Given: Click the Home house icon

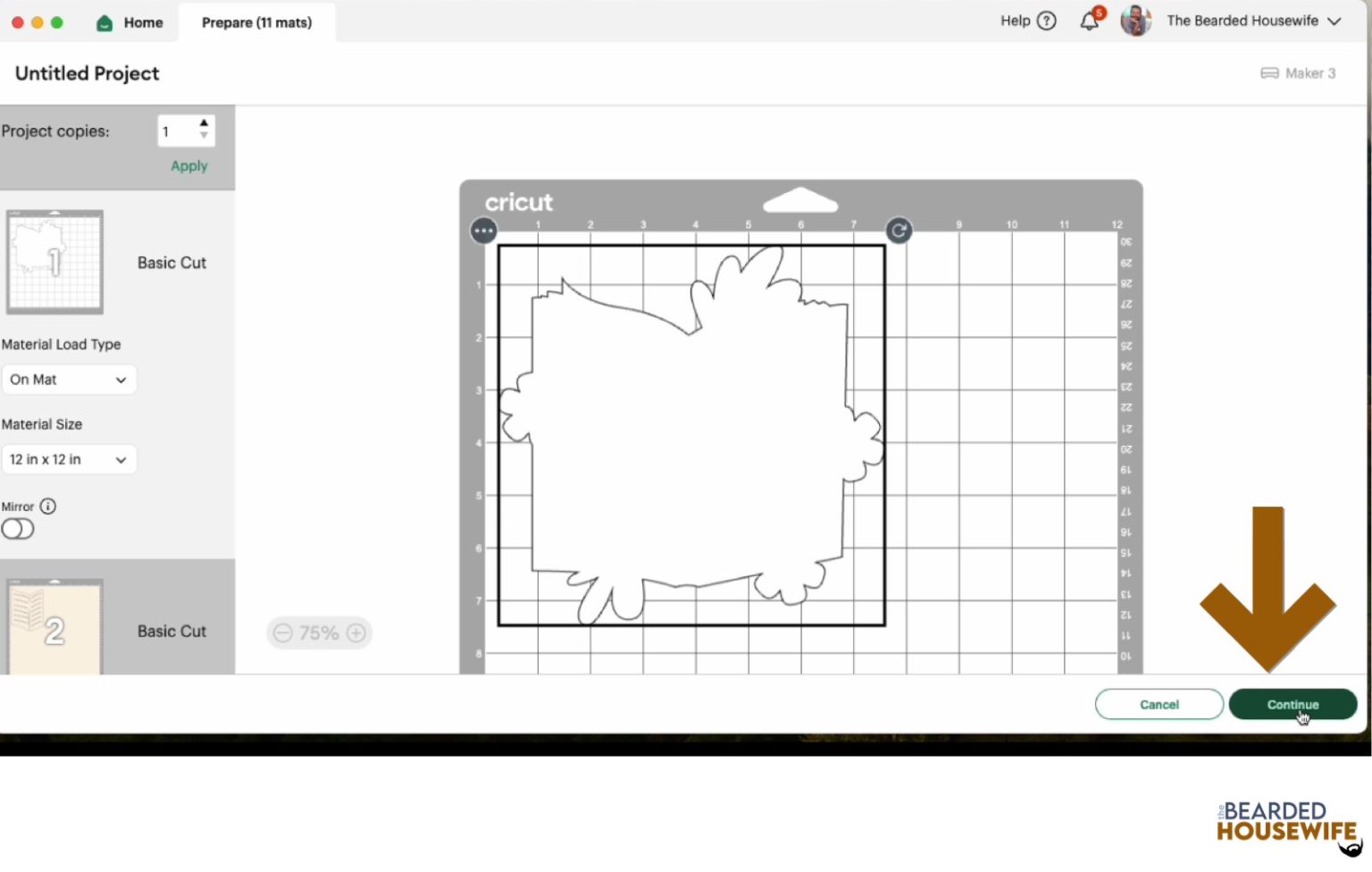Looking at the screenshot, I should (105, 22).
